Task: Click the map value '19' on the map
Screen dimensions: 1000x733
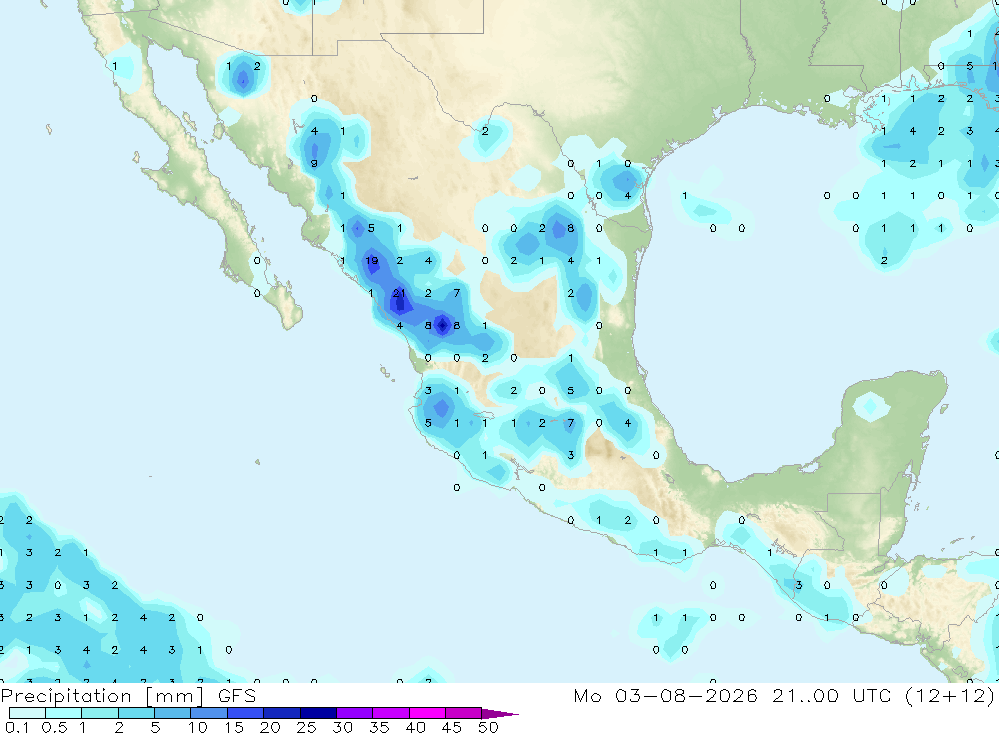Action: pos(371,261)
